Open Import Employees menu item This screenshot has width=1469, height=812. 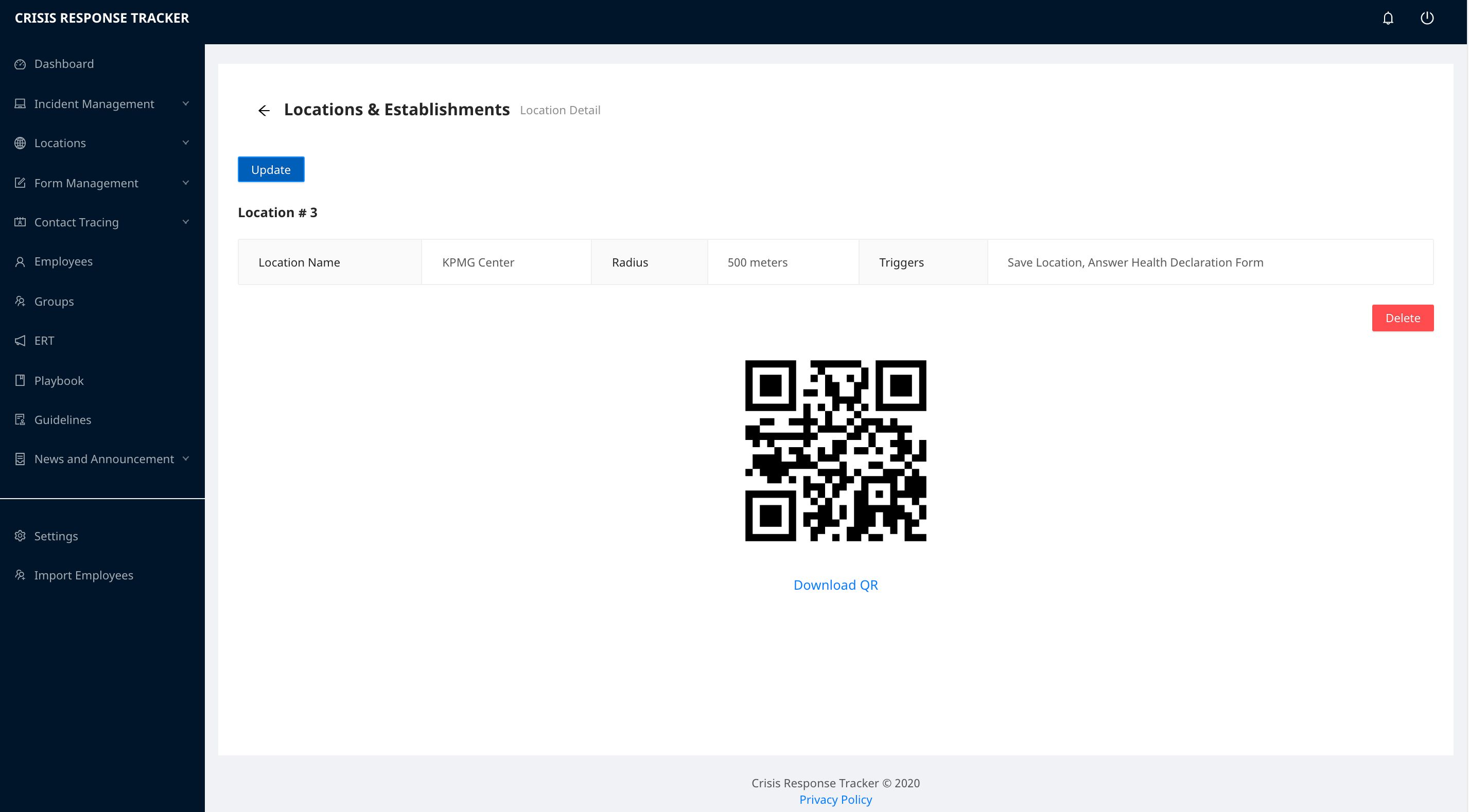pyautogui.click(x=83, y=575)
